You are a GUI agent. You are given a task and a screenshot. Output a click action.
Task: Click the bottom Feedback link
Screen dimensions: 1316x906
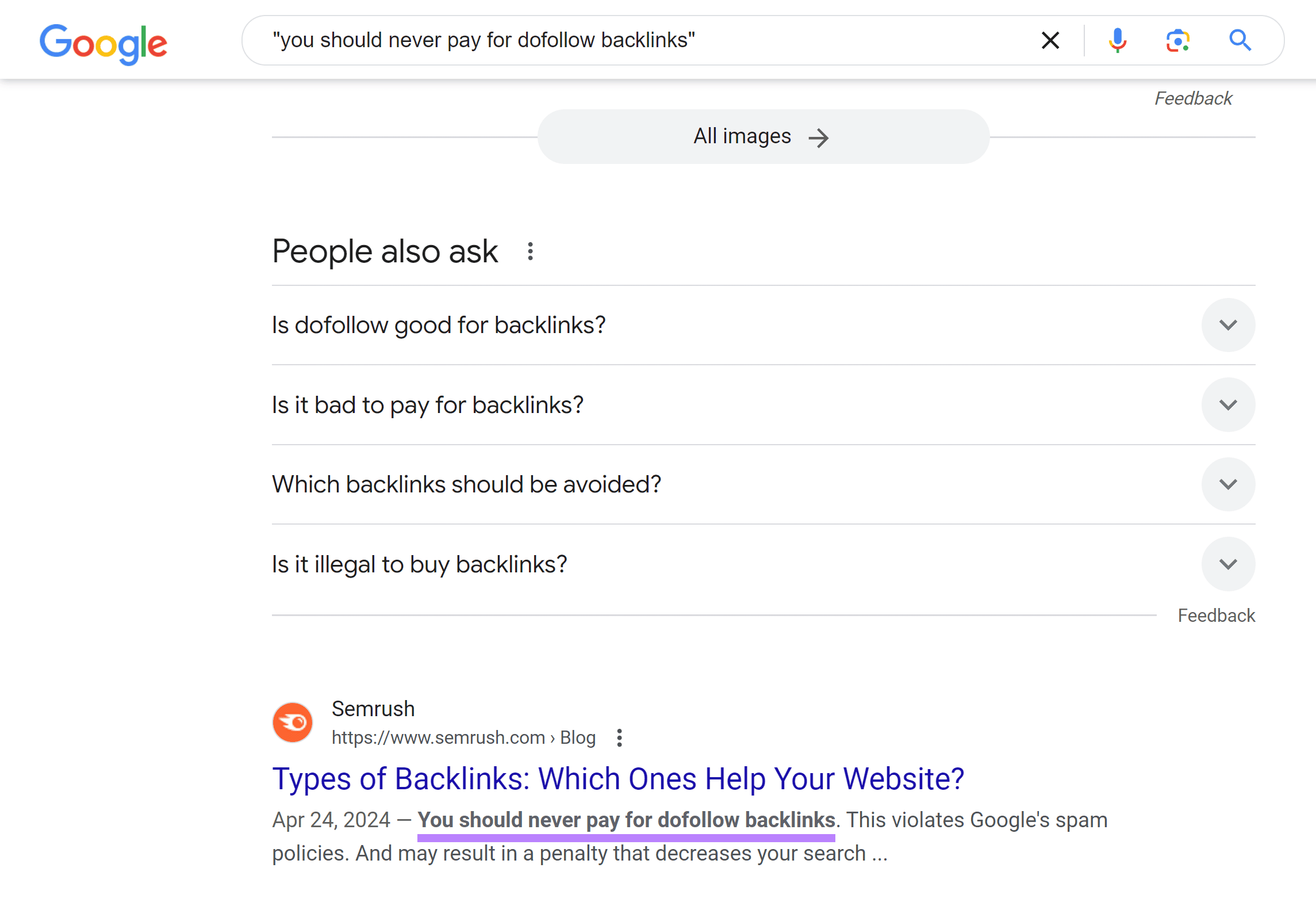(1216, 615)
